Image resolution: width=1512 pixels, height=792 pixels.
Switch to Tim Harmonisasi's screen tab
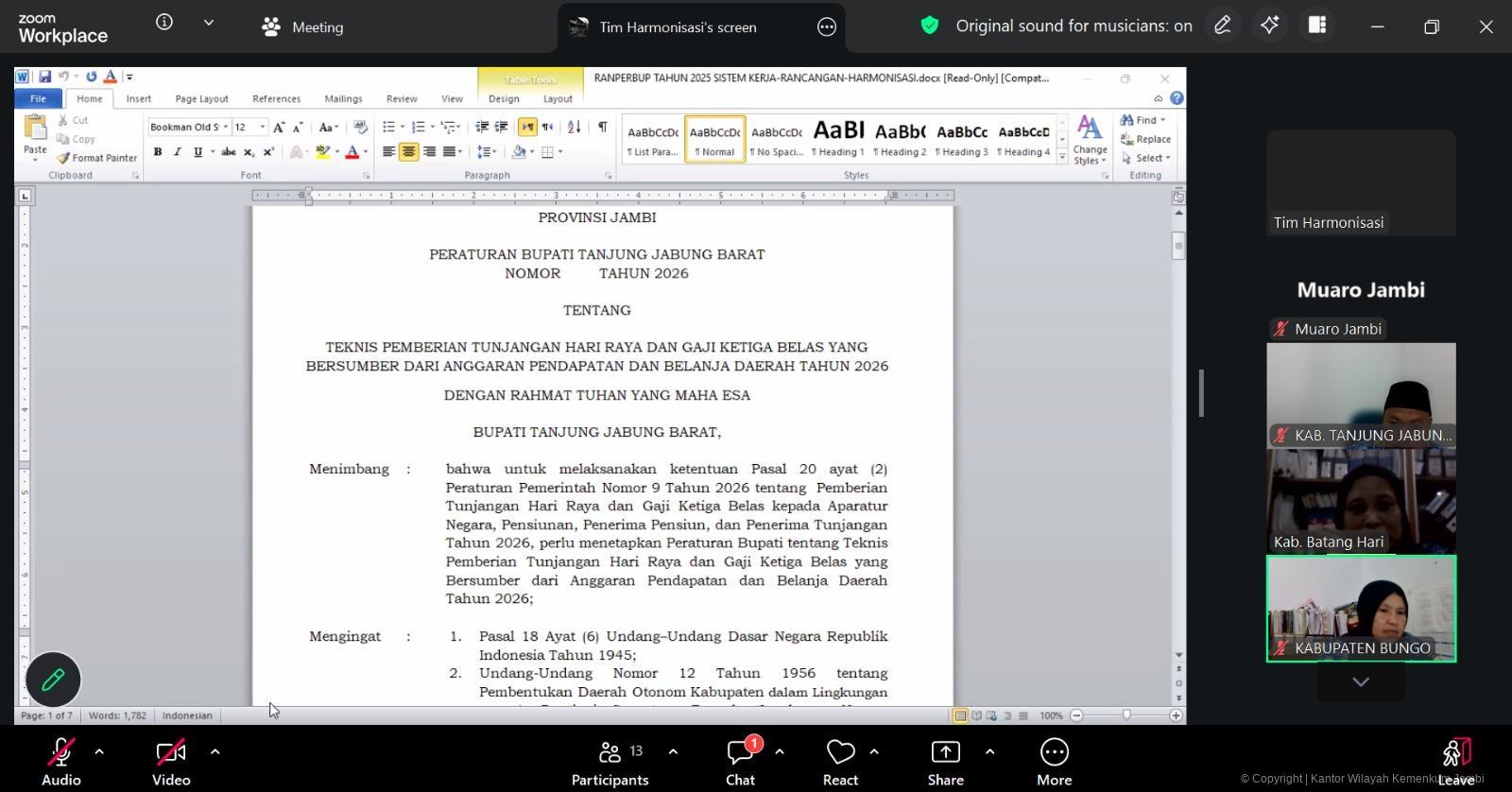point(677,27)
